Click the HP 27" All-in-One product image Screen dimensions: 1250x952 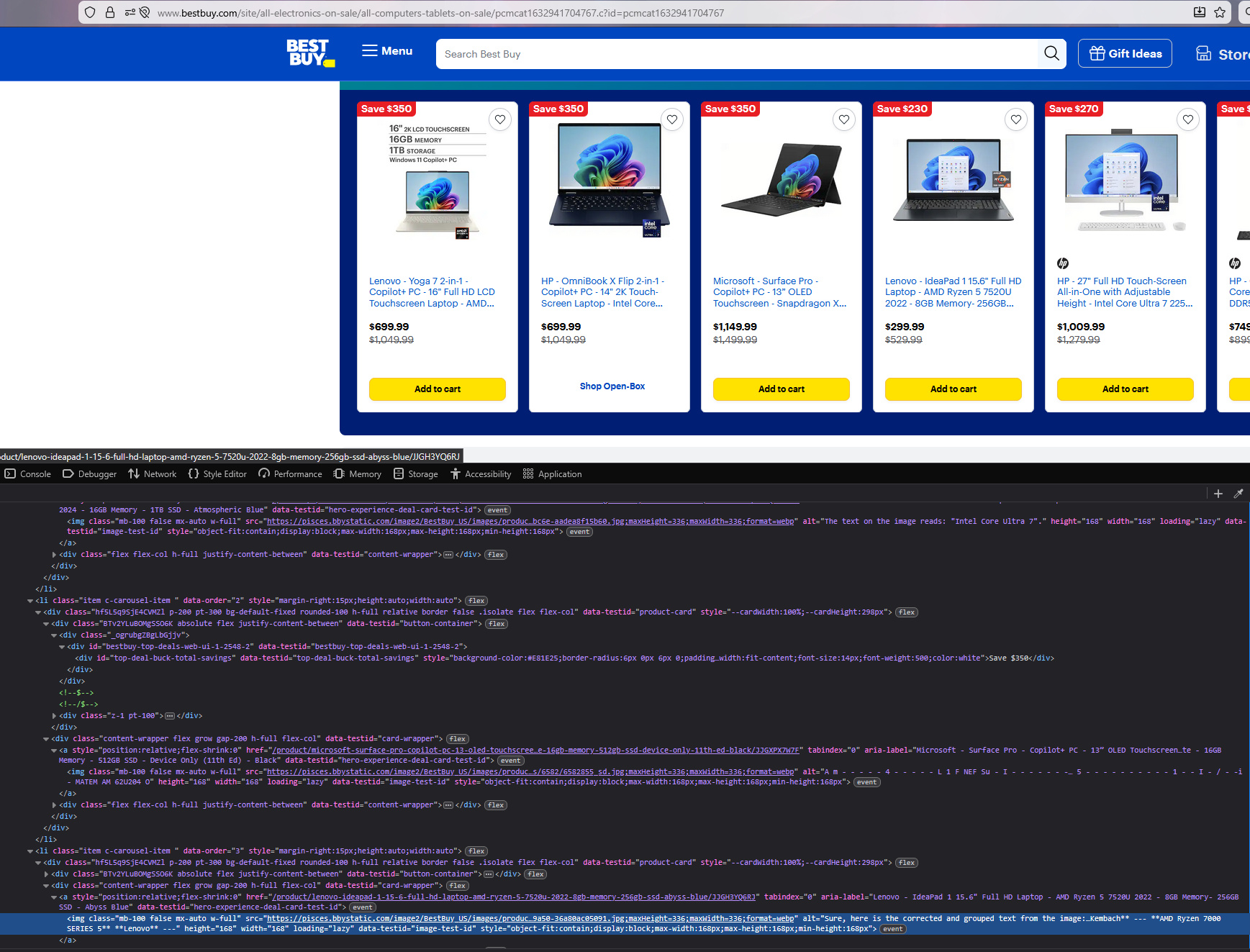(x=1125, y=183)
